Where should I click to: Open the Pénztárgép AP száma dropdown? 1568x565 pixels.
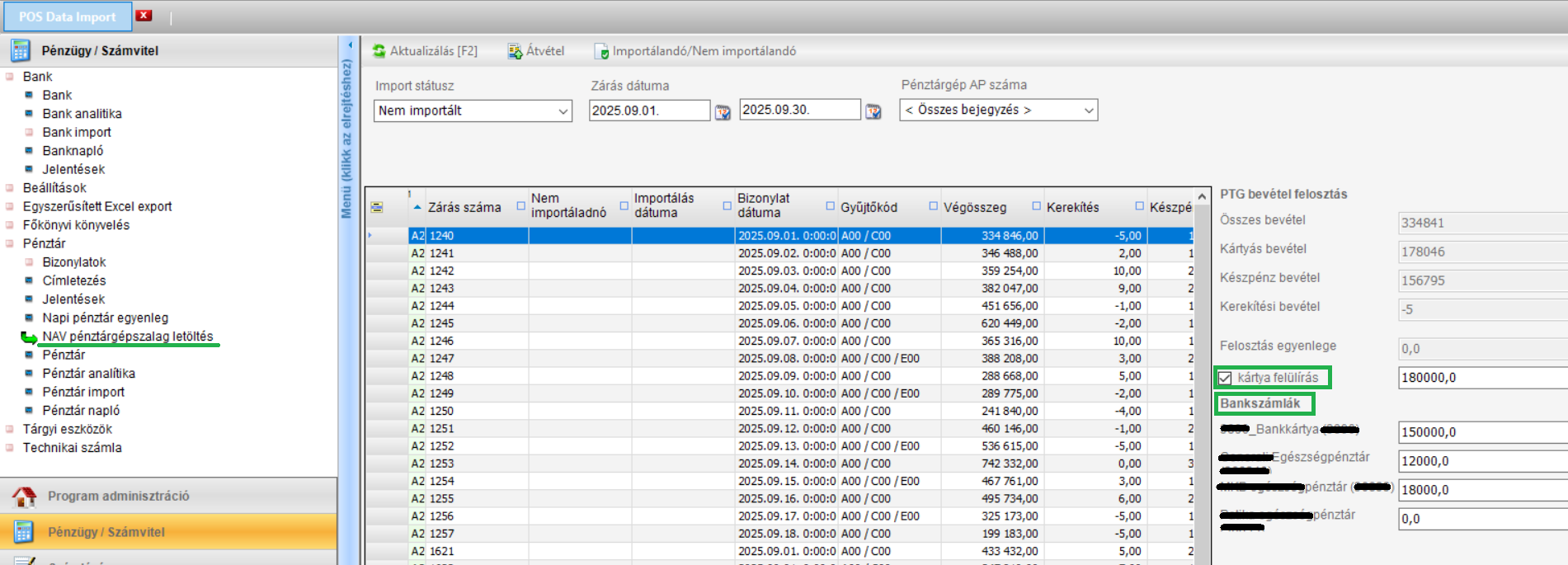(x=1088, y=111)
